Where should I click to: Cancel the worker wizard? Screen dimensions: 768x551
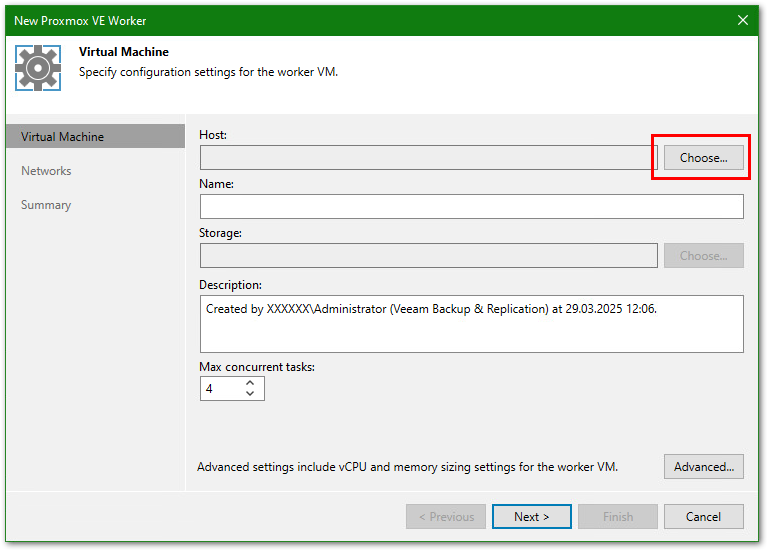pyautogui.click(x=703, y=517)
